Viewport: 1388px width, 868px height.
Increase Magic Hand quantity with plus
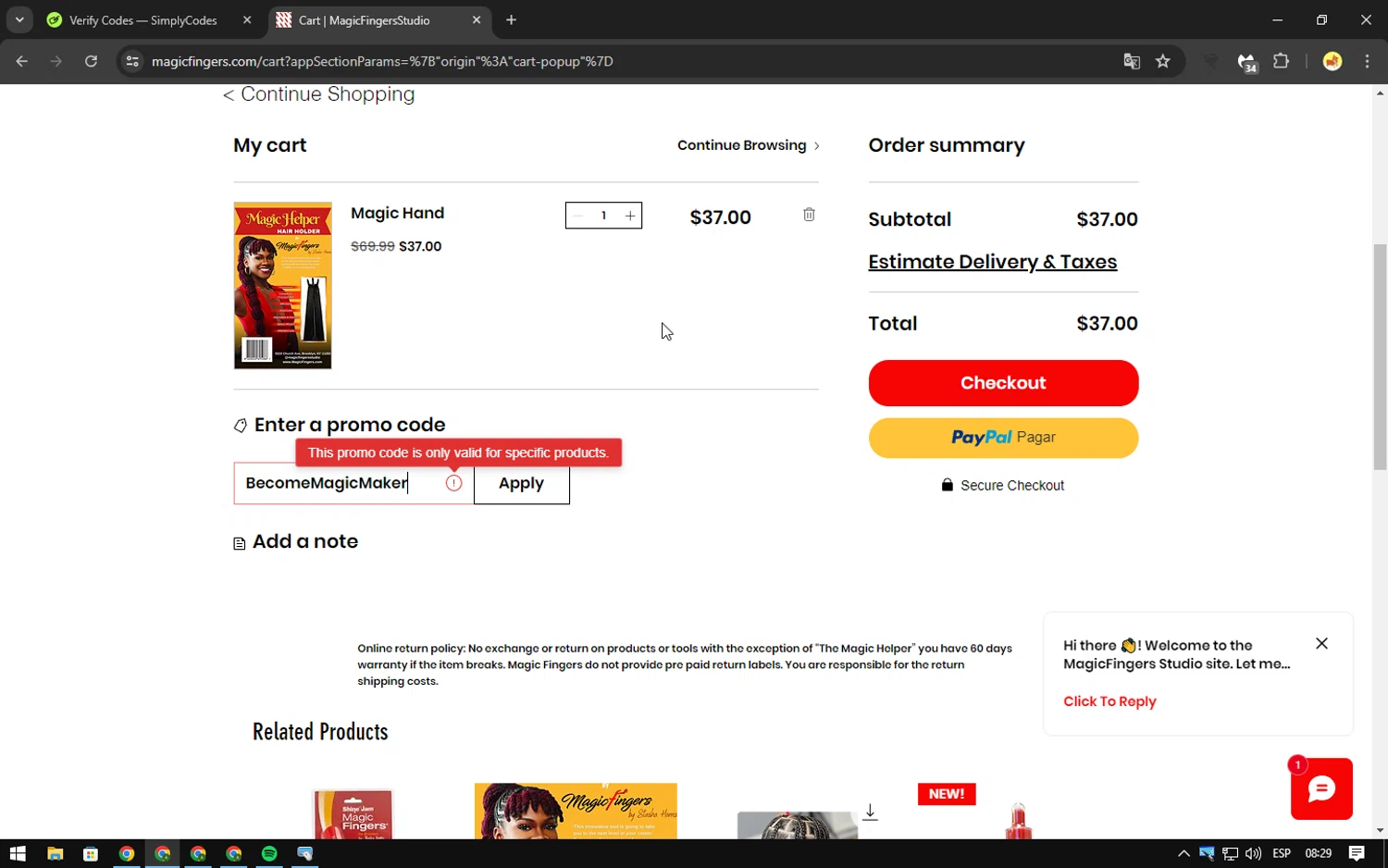pos(630,216)
